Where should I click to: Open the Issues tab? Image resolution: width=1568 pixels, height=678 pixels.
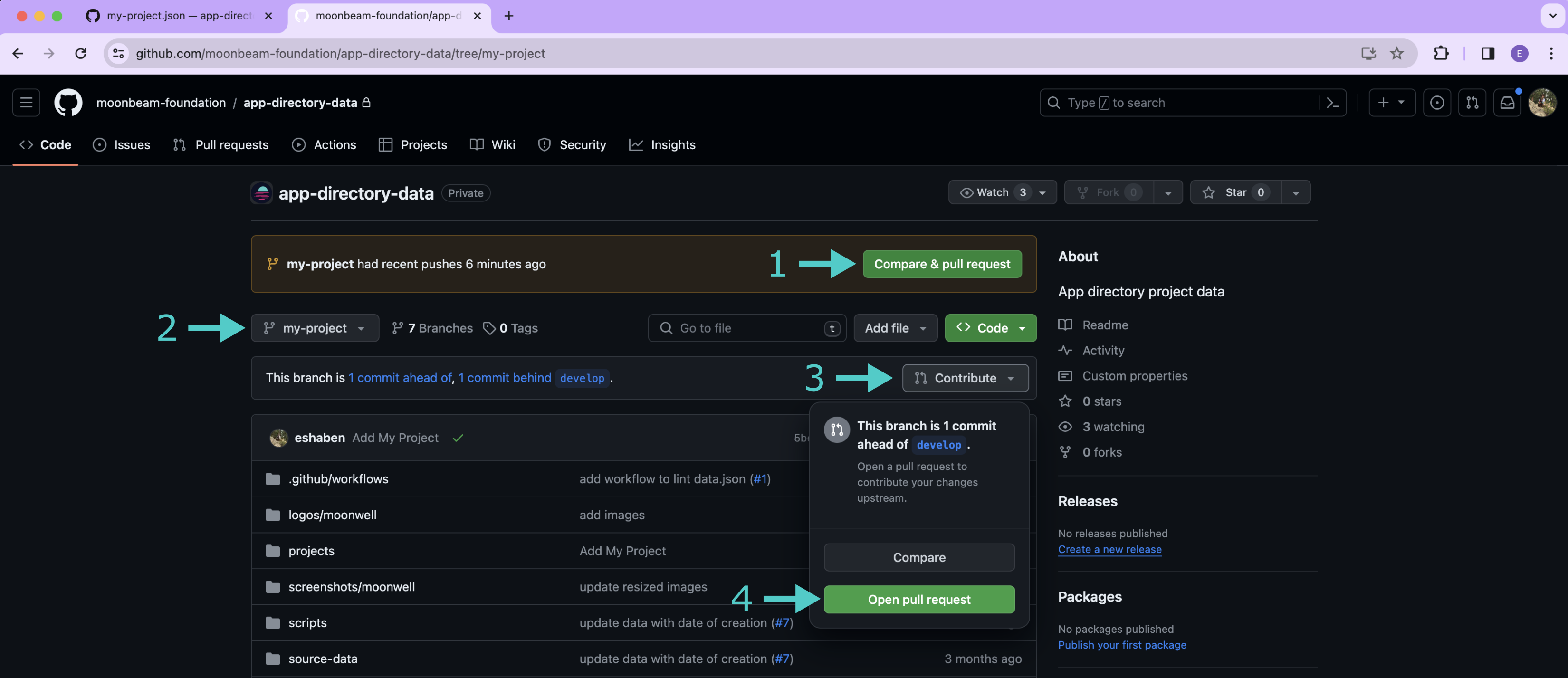click(121, 145)
